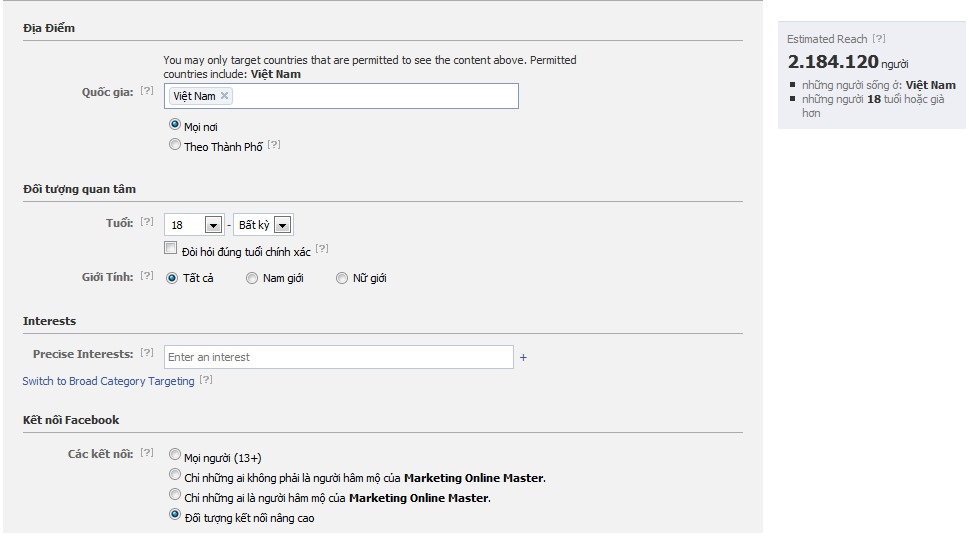Open help tooltip beside Estimated Reach

pyautogui.click(x=879, y=38)
